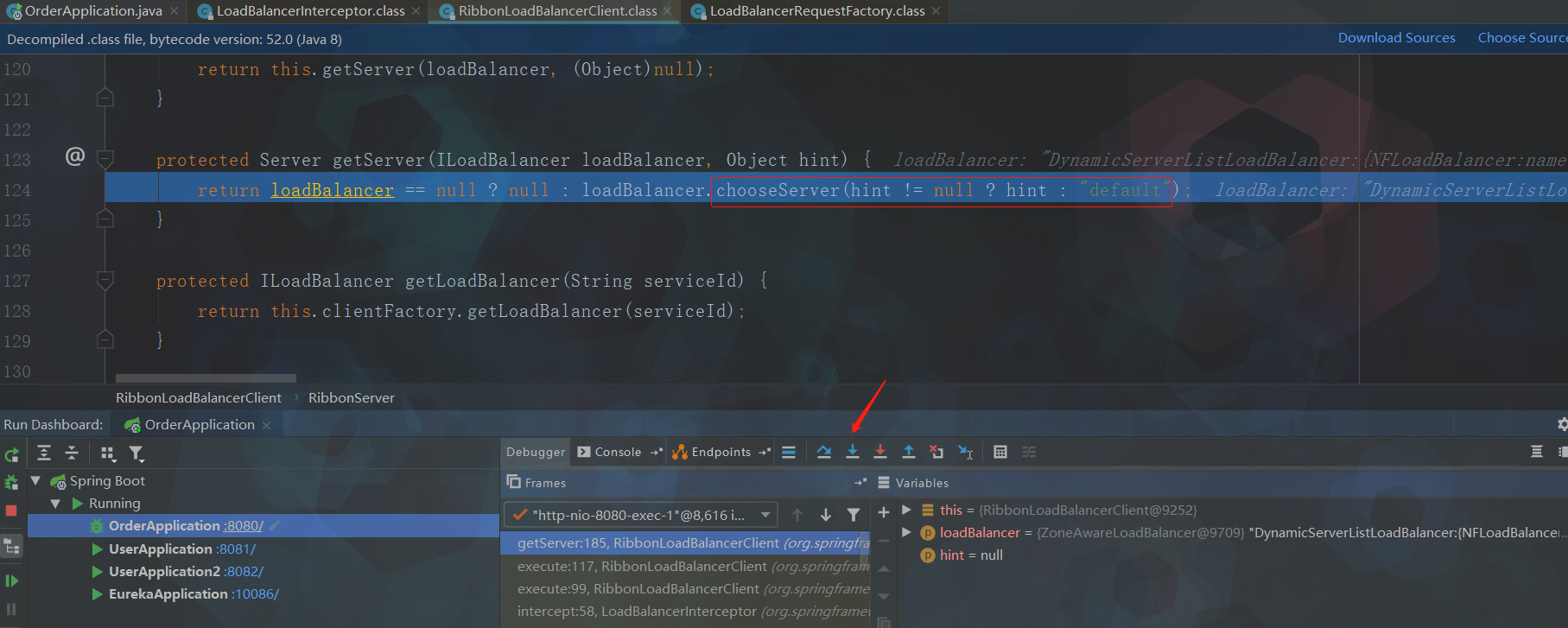Click the Pause Program icon

coord(11,609)
